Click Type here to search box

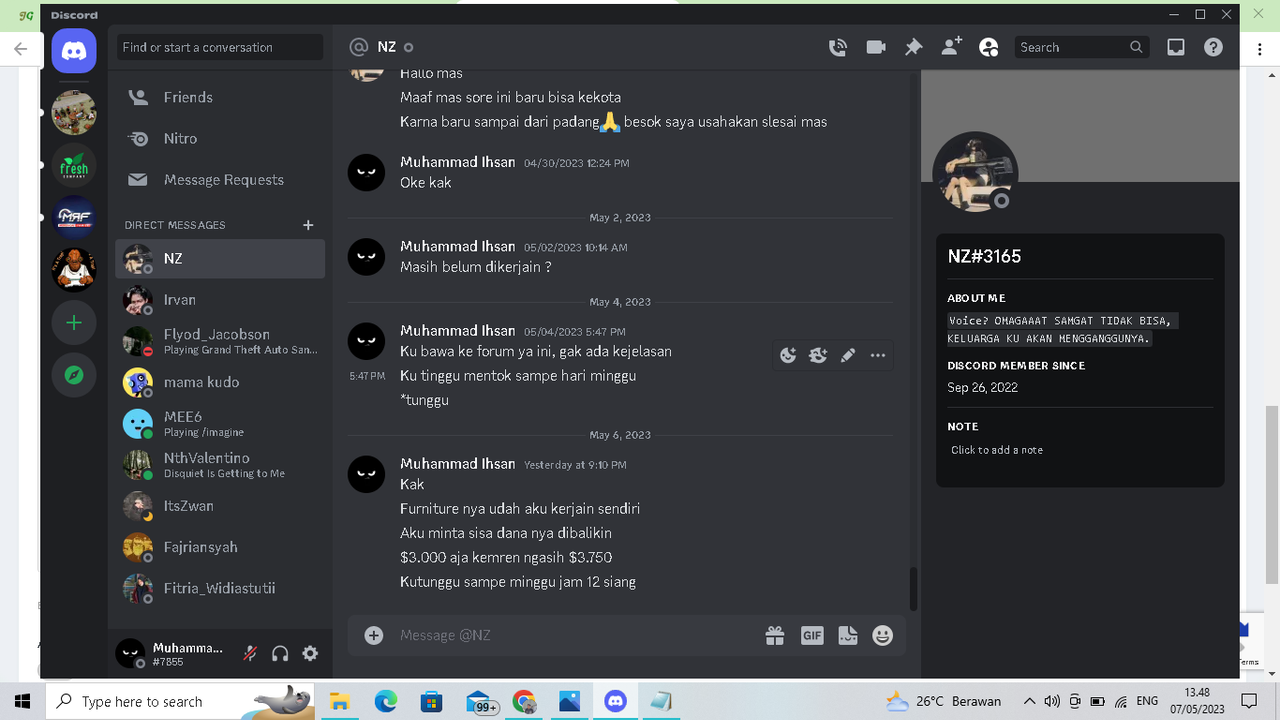click(180, 701)
